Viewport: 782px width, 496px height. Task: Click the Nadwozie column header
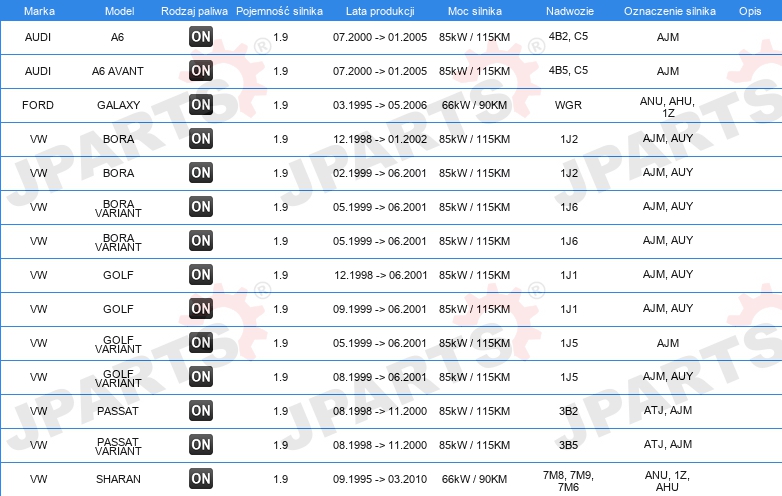click(x=570, y=11)
